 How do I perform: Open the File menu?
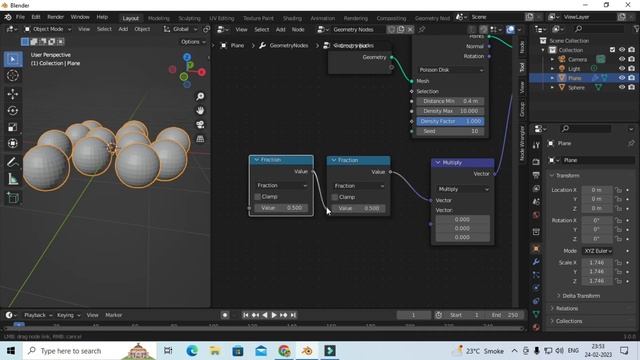click(20, 17)
